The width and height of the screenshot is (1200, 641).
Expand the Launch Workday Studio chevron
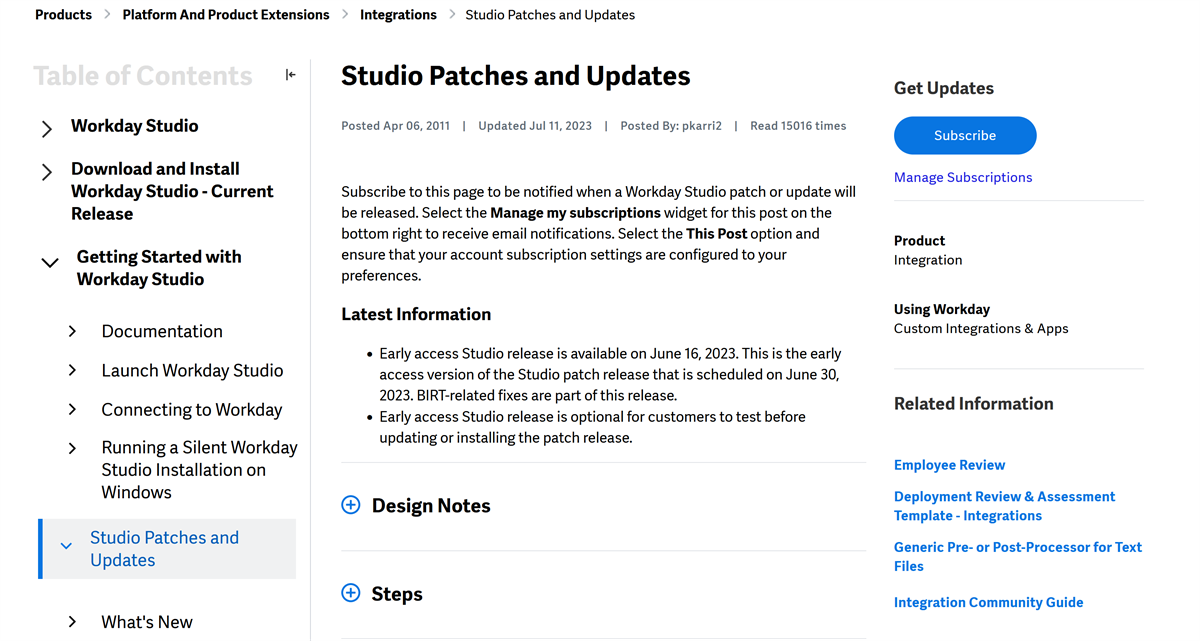point(72,370)
